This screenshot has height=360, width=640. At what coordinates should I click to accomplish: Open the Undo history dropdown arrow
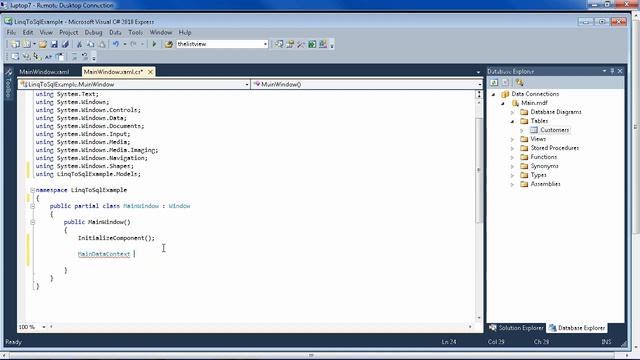tap(124, 44)
